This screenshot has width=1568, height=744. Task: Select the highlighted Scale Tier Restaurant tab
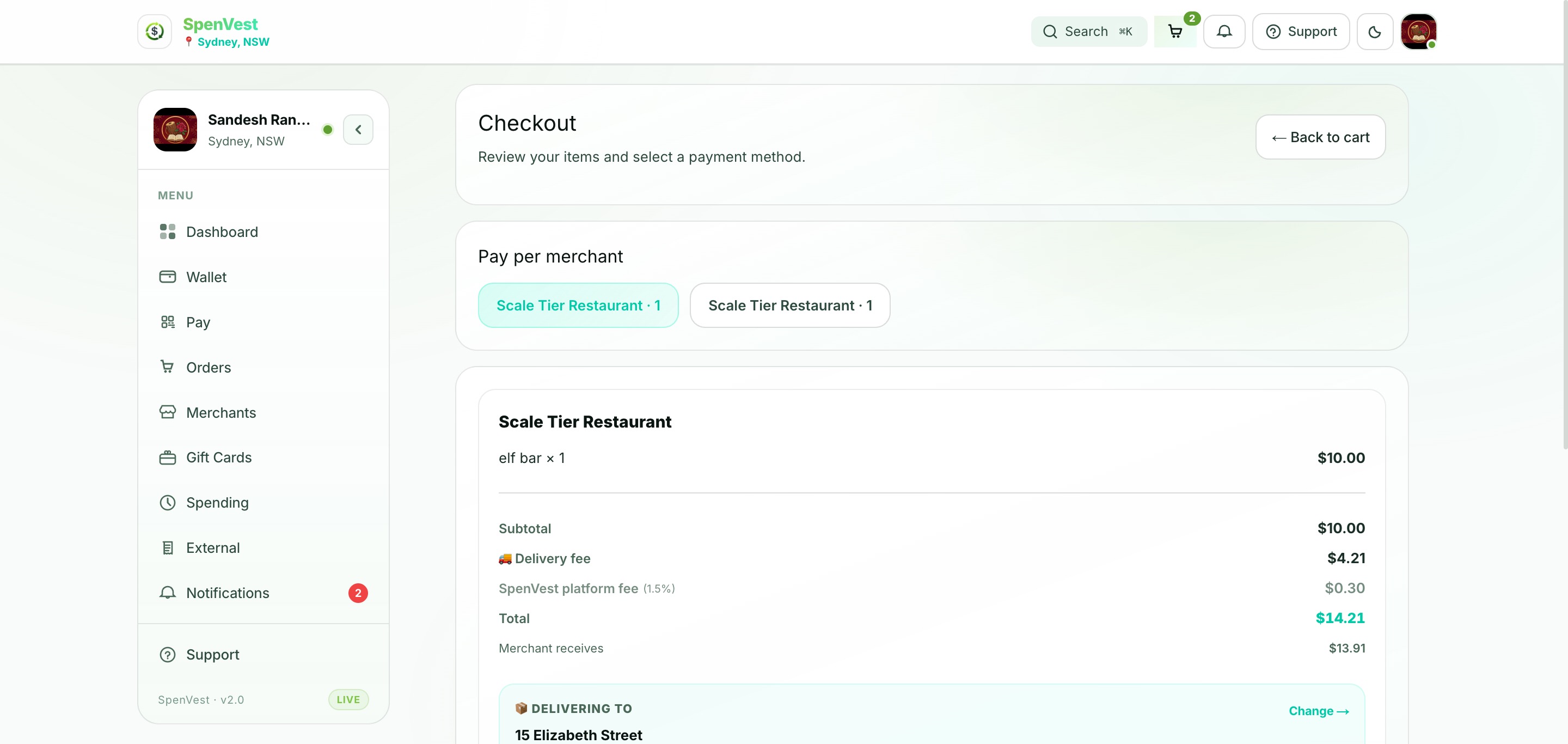pyautogui.click(x=578, y=305)
